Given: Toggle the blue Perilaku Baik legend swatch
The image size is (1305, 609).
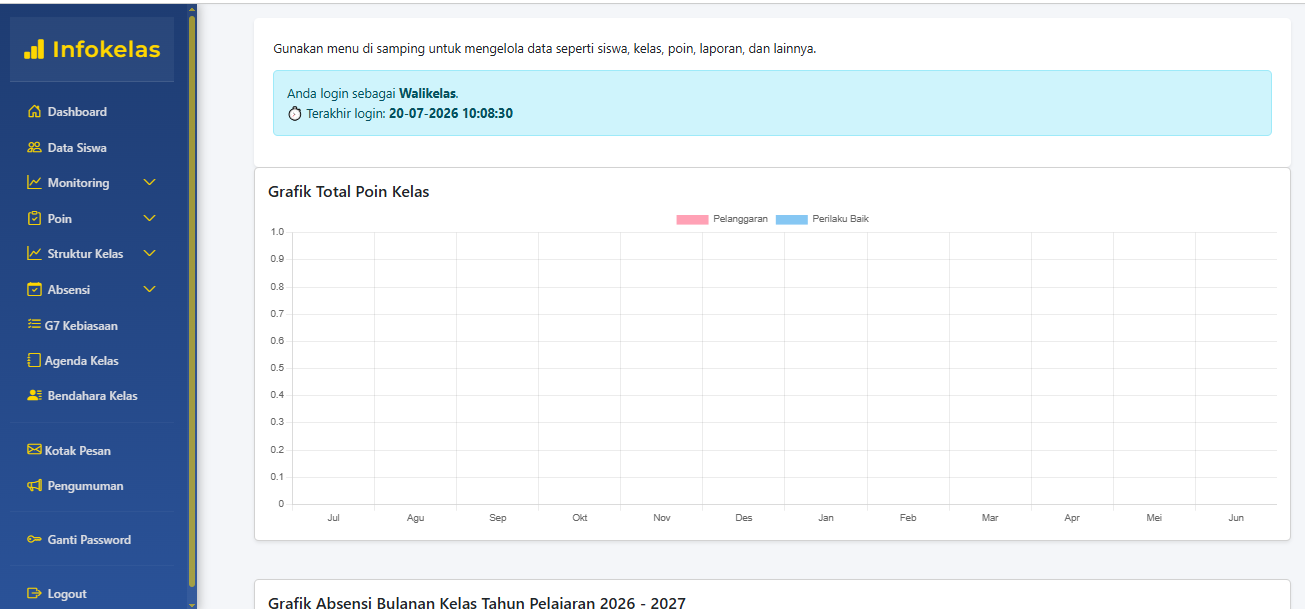Looking at the screenshot, I should [791, 219].
